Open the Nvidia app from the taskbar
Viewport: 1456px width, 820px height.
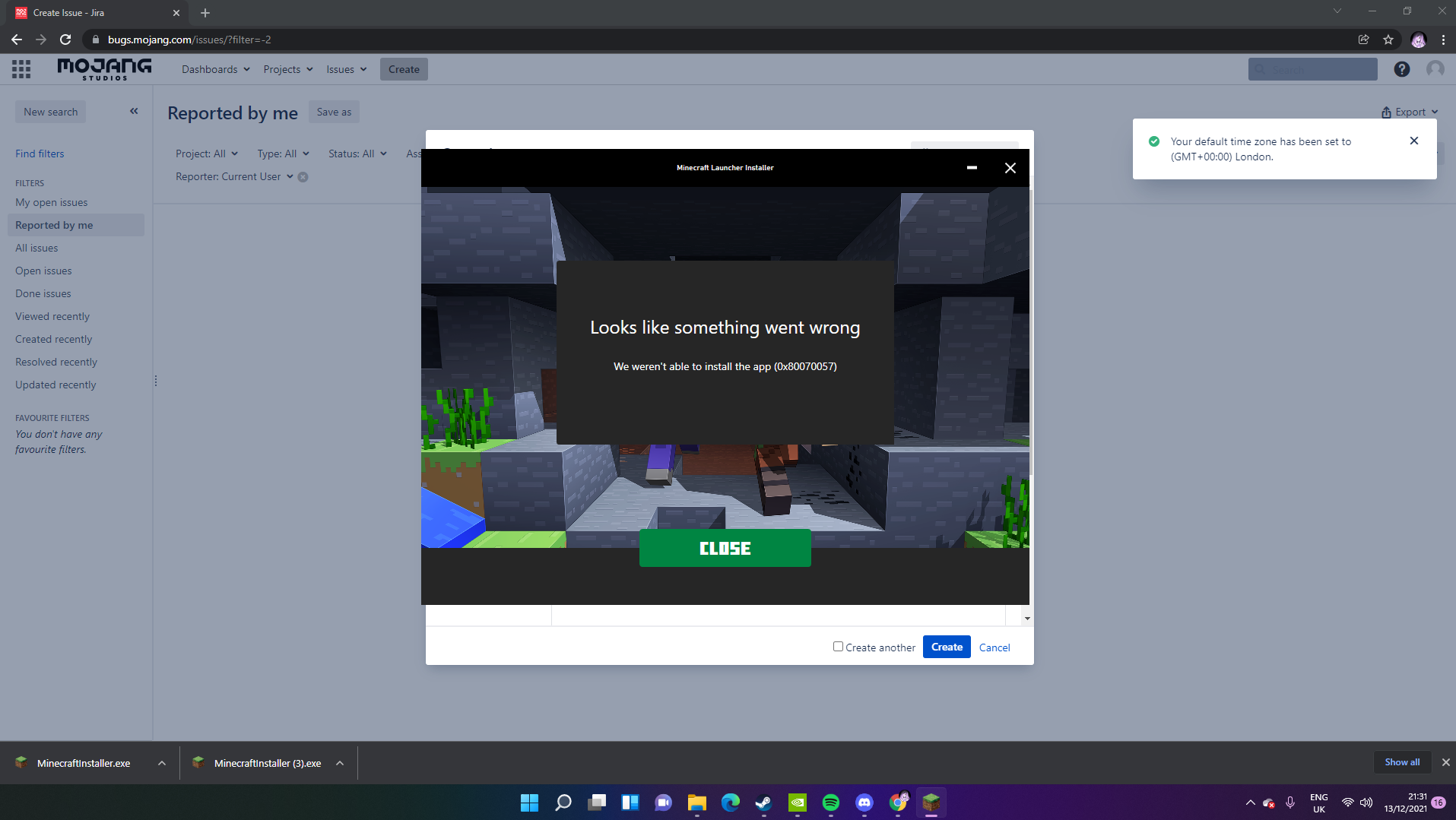coord(798,803)
